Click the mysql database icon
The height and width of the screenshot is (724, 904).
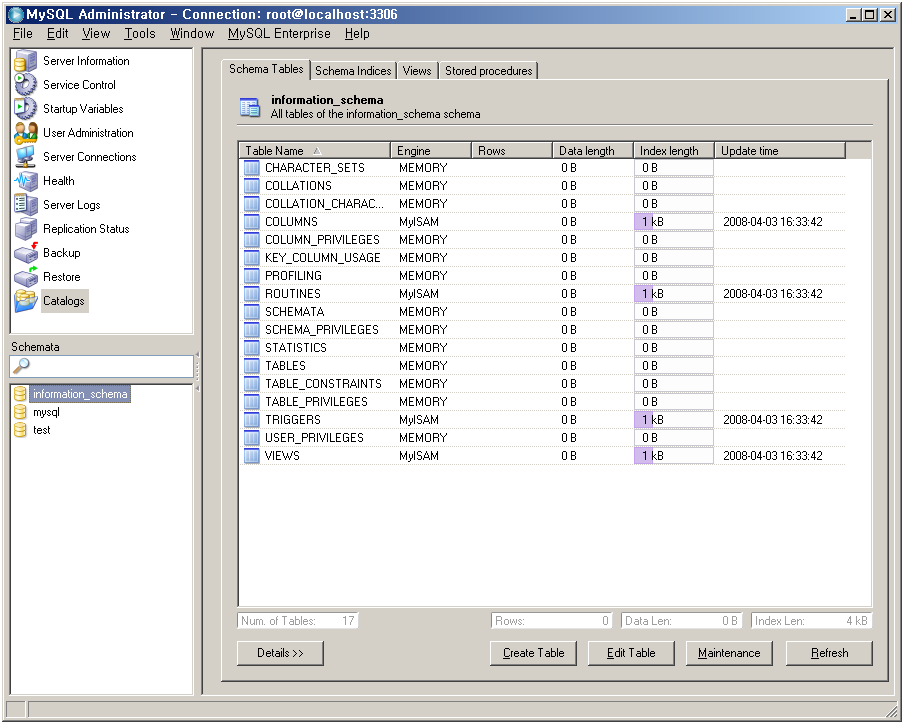tap(20, 412)
